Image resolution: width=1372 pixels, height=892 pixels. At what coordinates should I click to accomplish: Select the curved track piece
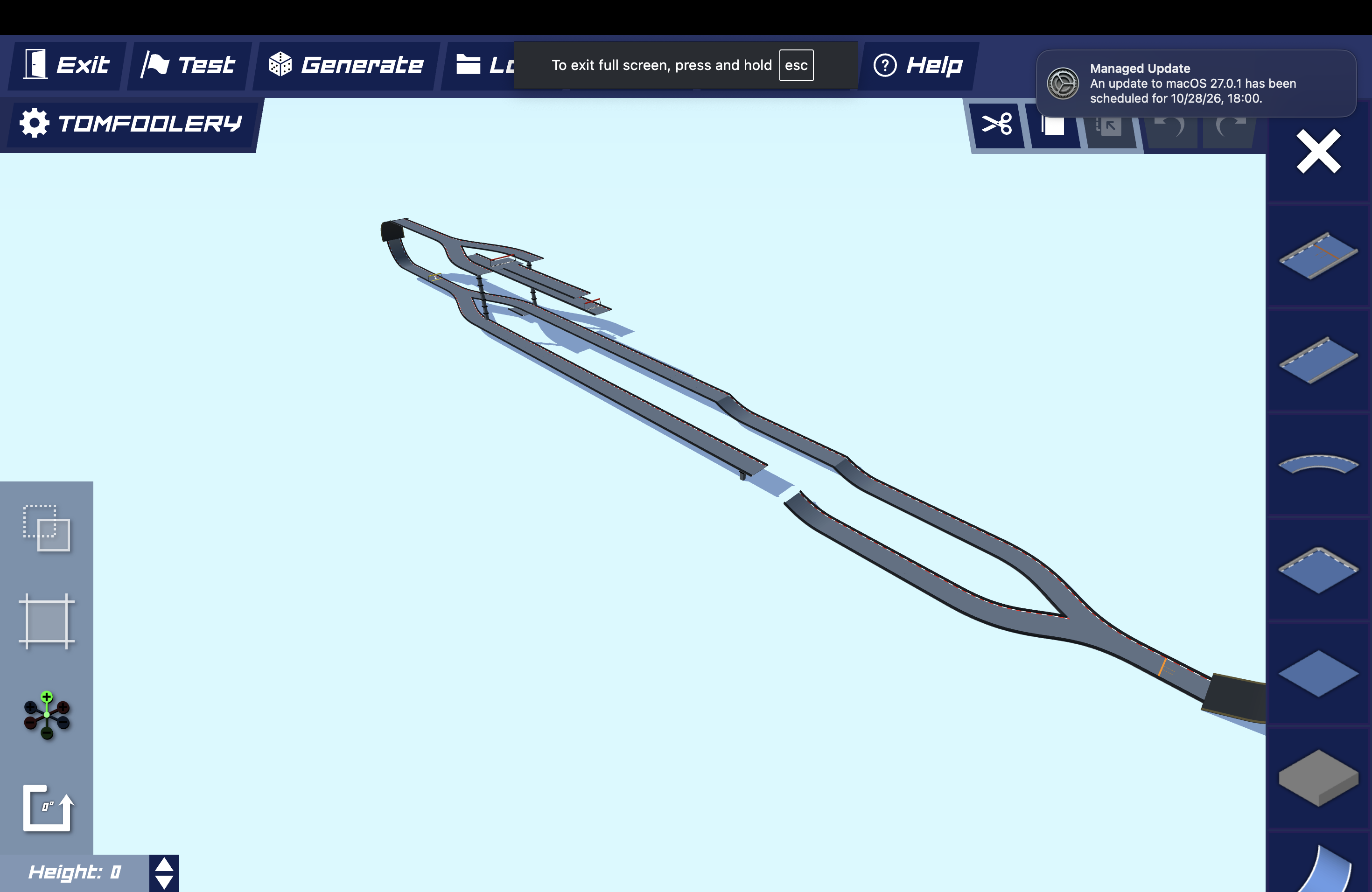1318,465
